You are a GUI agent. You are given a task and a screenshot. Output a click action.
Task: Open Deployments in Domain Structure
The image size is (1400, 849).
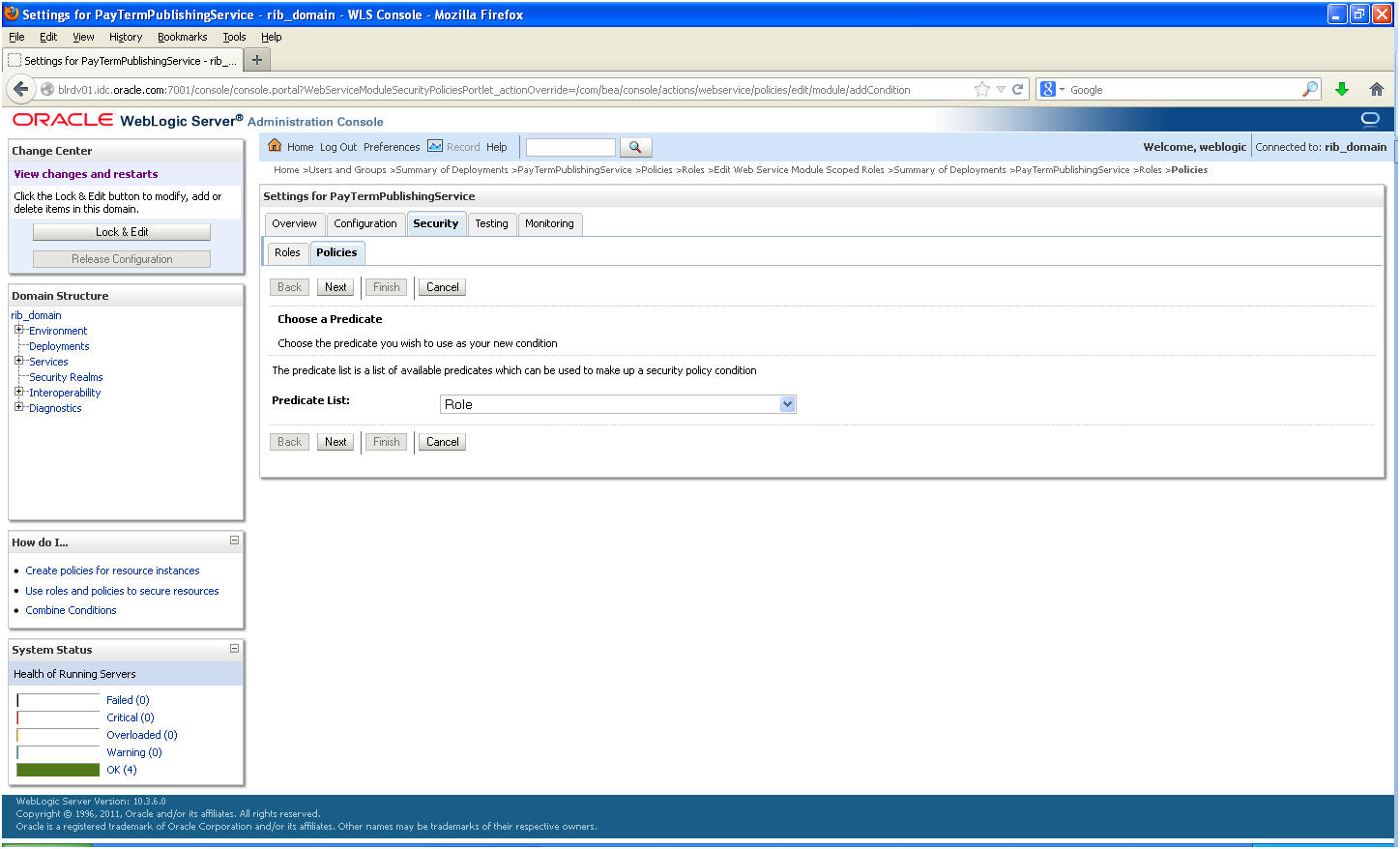tap(59, 346)
